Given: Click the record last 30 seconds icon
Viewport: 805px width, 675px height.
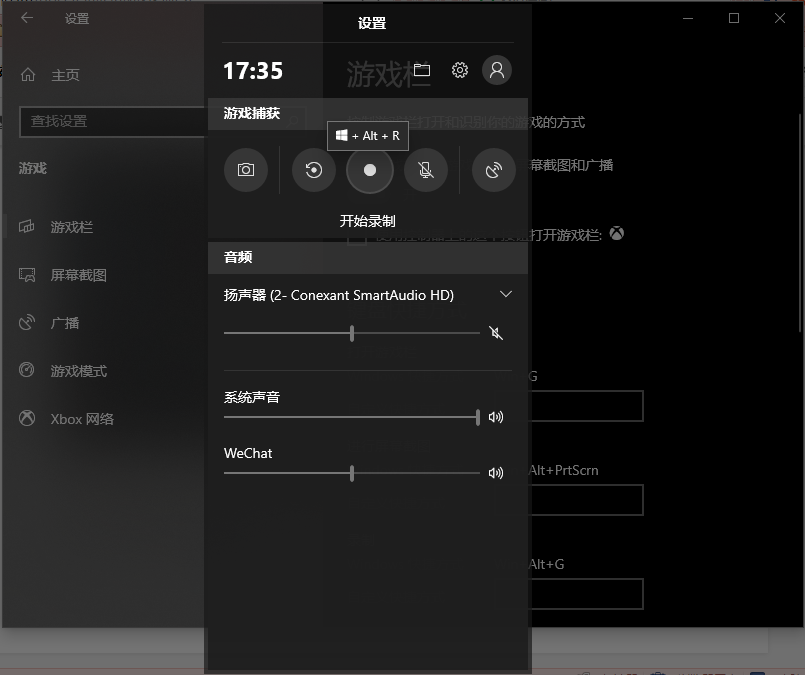Looking at the screenshot, I should (314, 170).
